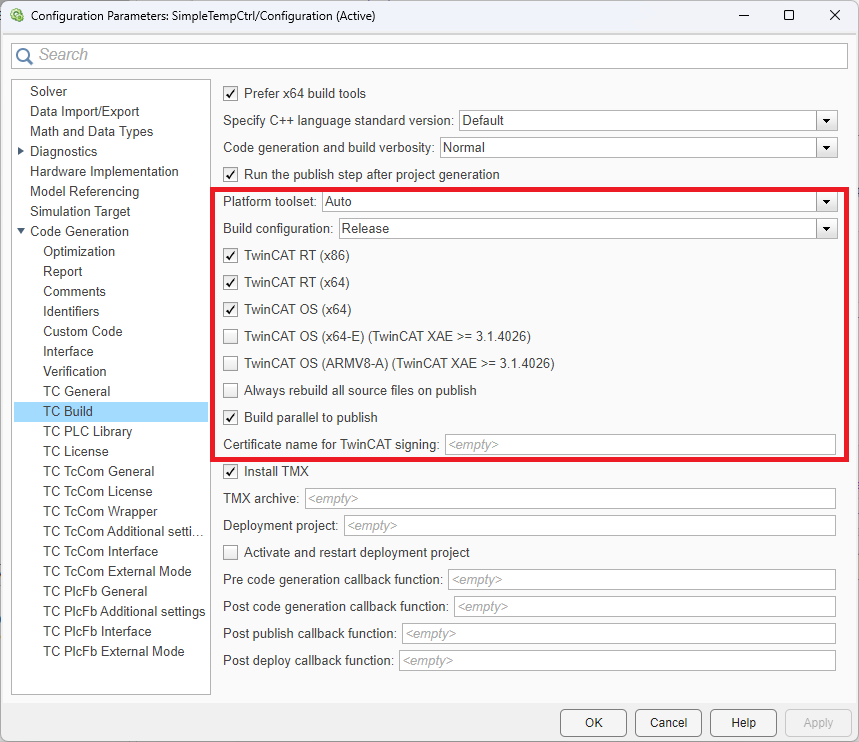Select the Solver settings page
Image resolution: width=859 pixels, height=742 pixels.
pyautogui.click(x=48, y=91)
